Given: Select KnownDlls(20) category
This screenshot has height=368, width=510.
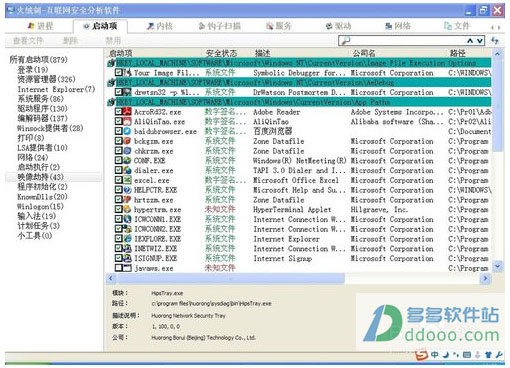Looking at the screenshot, I should pos(42,197).
